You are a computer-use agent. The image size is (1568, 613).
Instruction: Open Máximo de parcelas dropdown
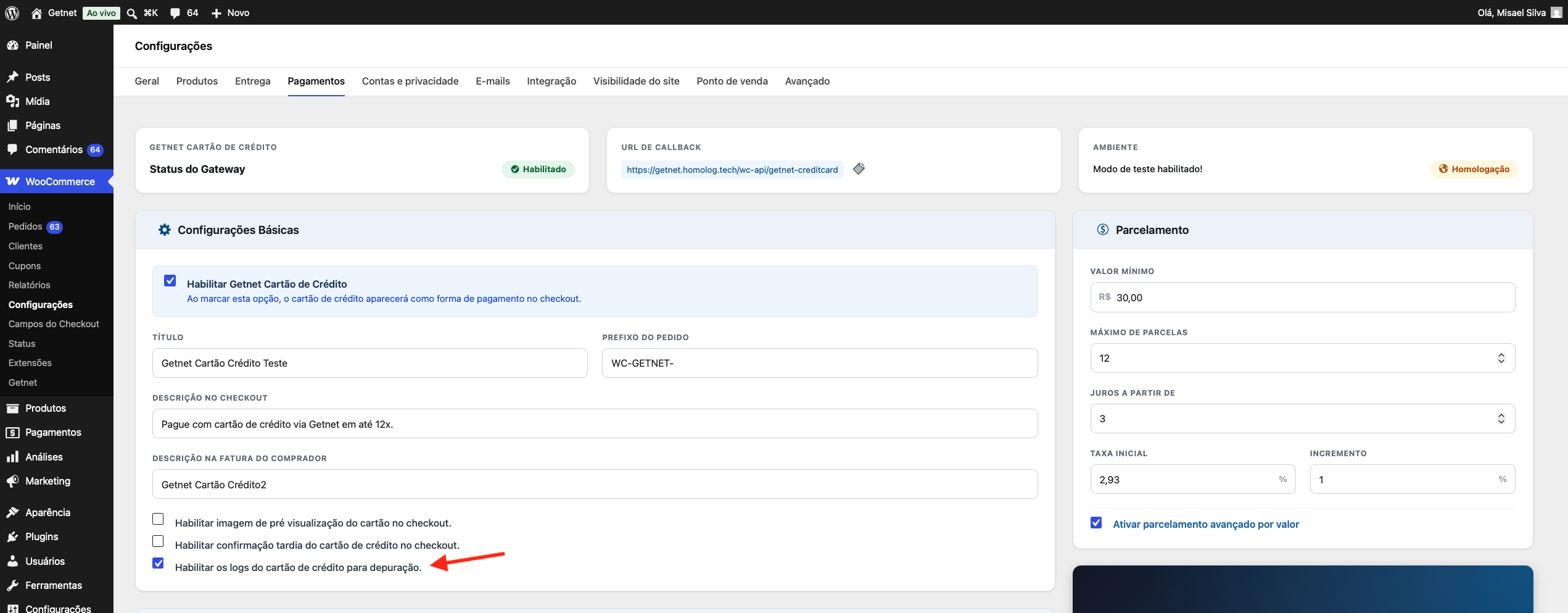point(1303,358)
